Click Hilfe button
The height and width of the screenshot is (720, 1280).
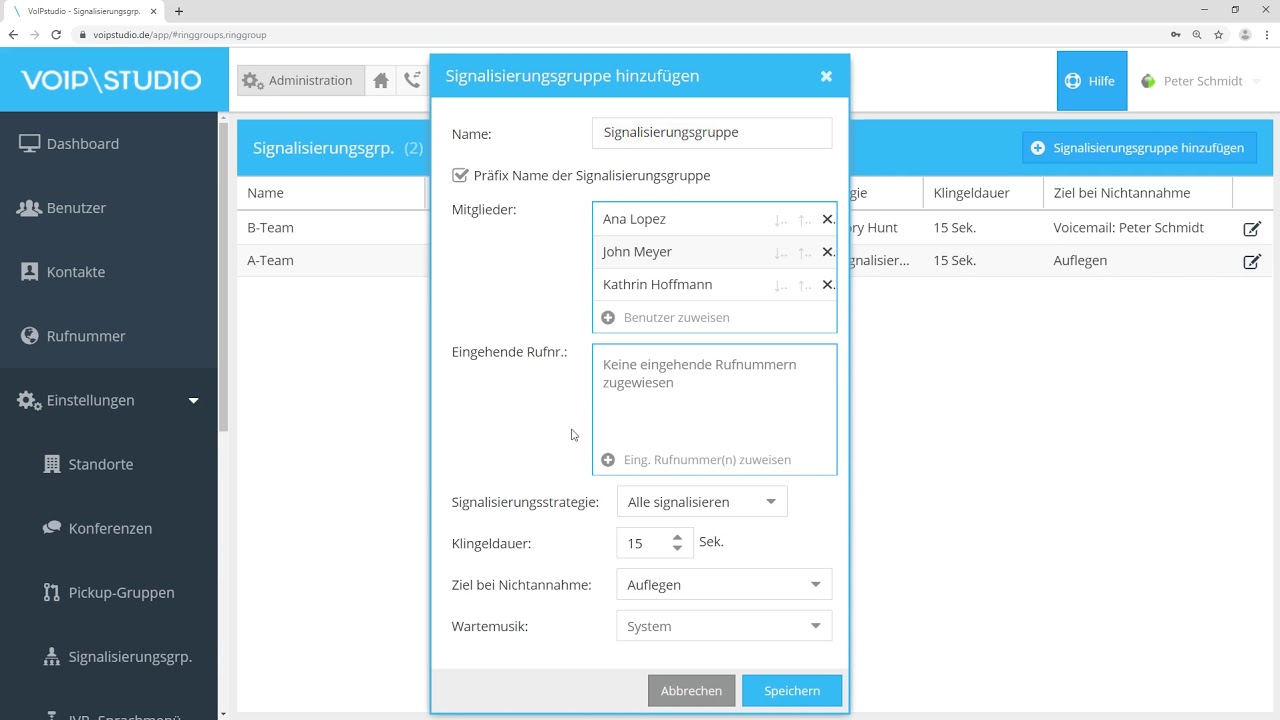coord(1091,81)
